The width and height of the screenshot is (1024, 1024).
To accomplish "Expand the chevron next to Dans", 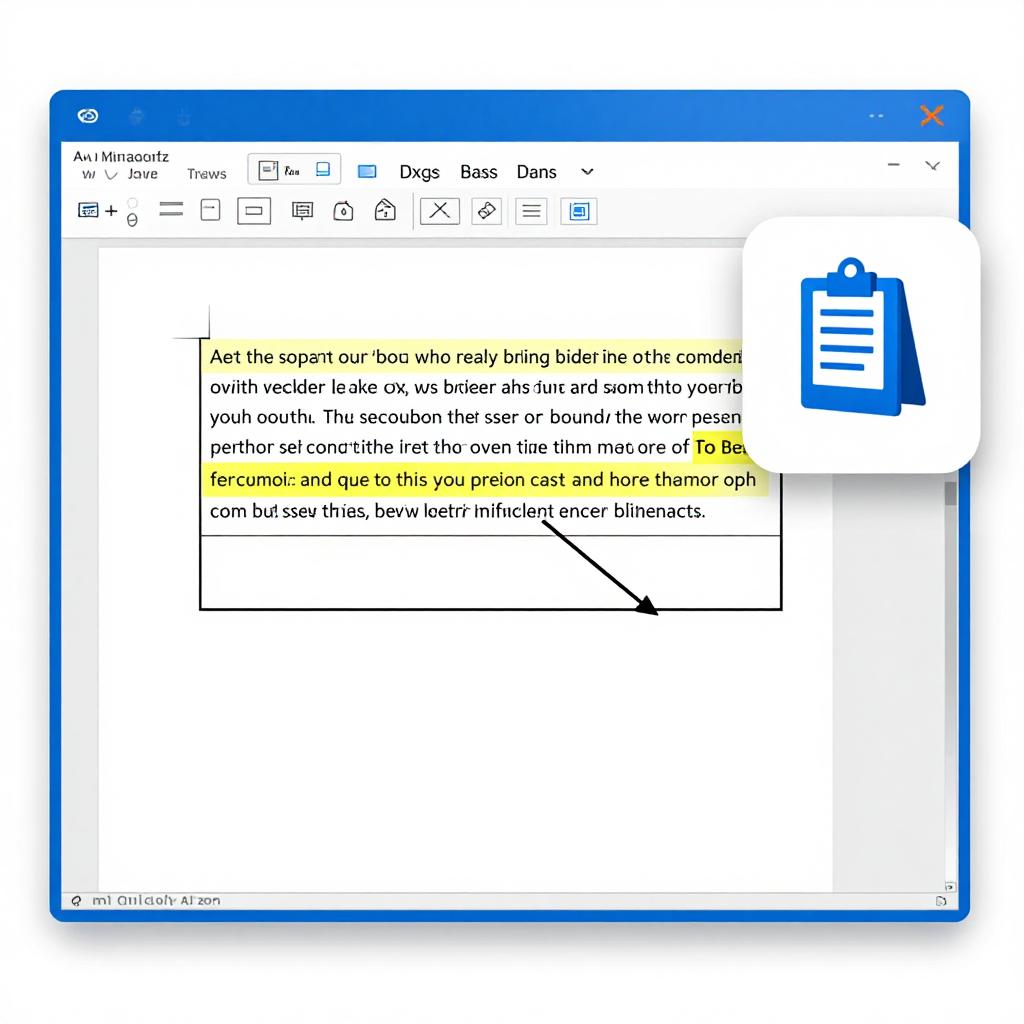I will click(587, 172).
